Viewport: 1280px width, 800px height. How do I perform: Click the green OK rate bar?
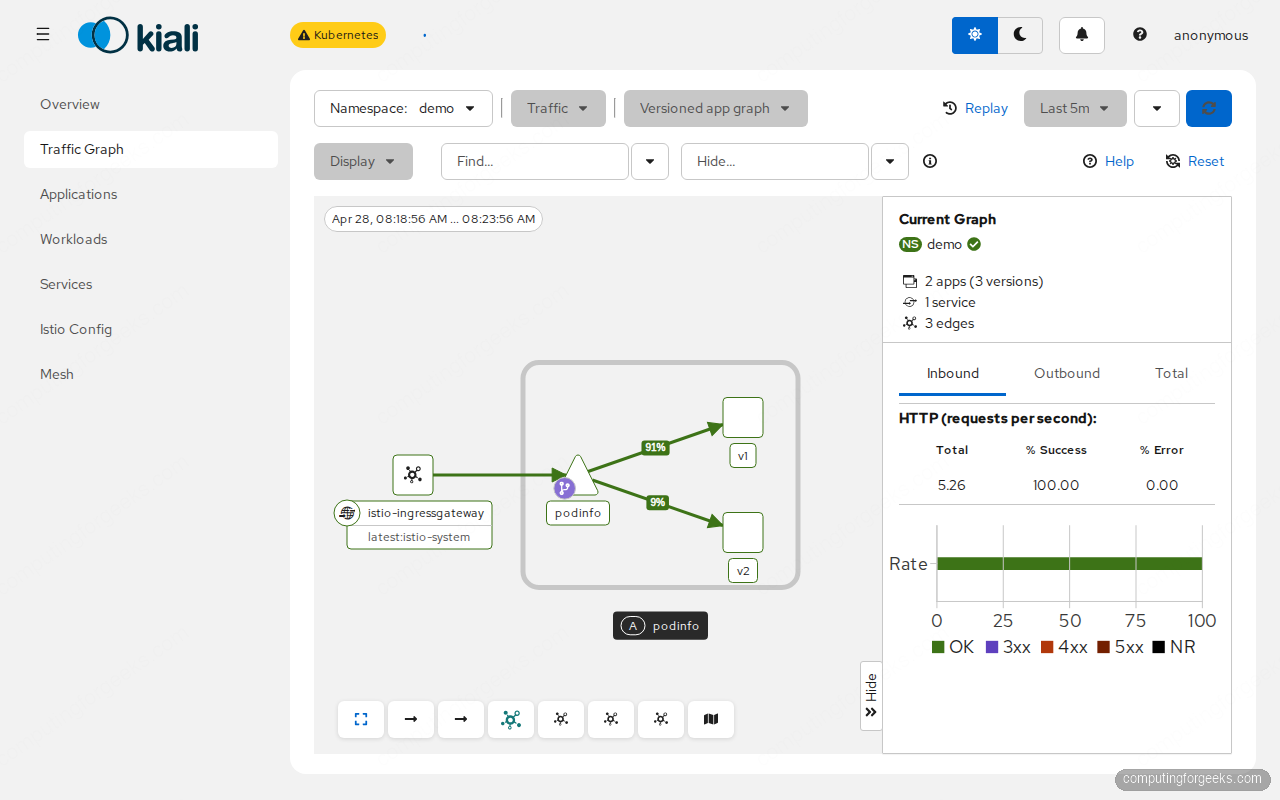(1069, 563)
